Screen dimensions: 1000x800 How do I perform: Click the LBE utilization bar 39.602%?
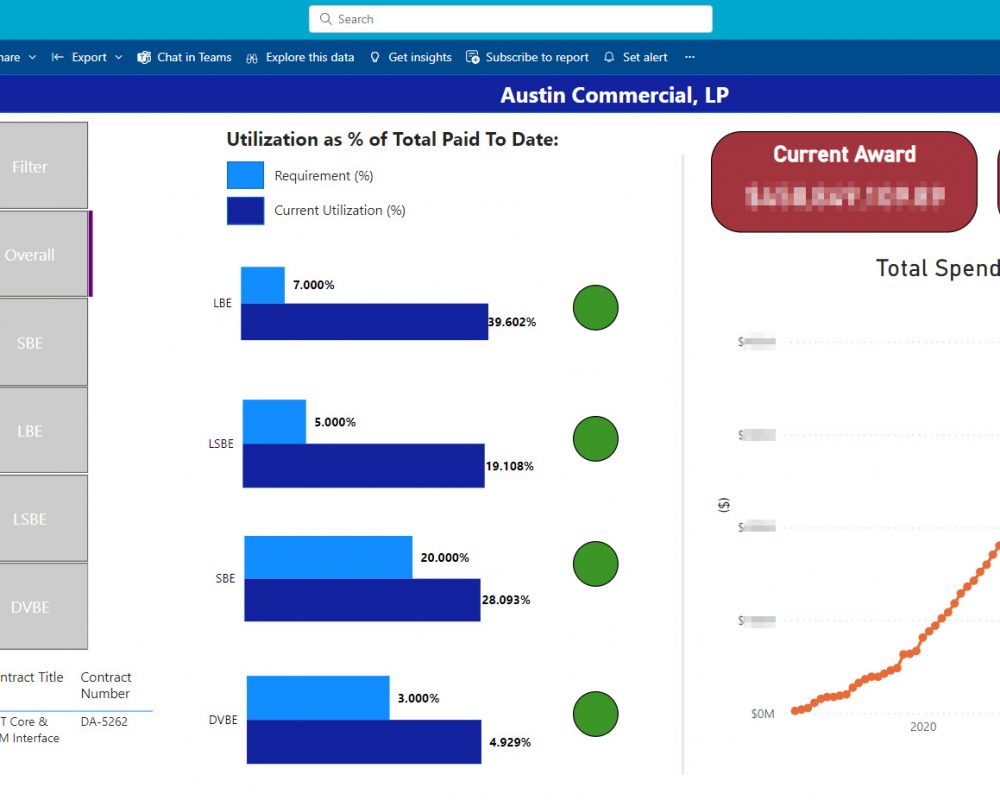pyautogui.click(x=364, y=322)
